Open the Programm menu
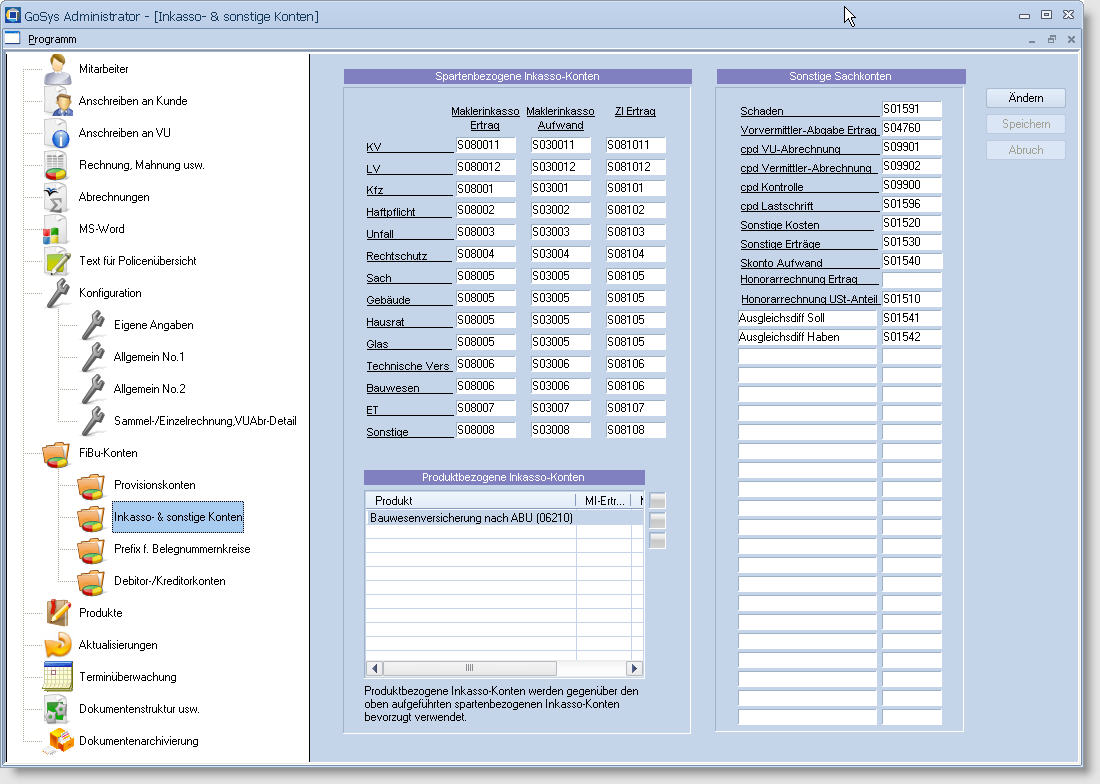The image size is (1100, 784). point(52,39)
